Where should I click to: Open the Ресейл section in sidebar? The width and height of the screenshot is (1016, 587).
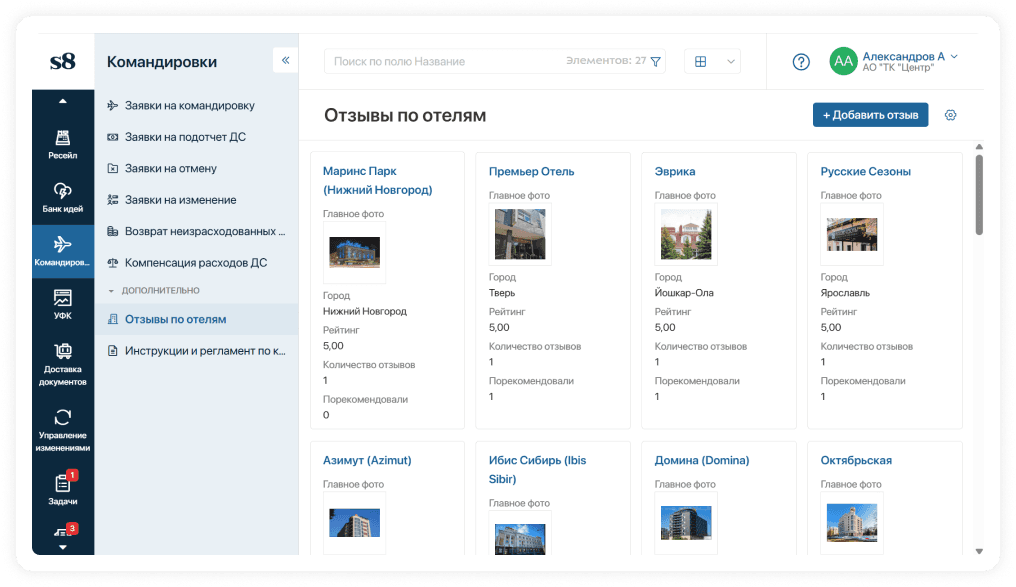pos(63,144)
